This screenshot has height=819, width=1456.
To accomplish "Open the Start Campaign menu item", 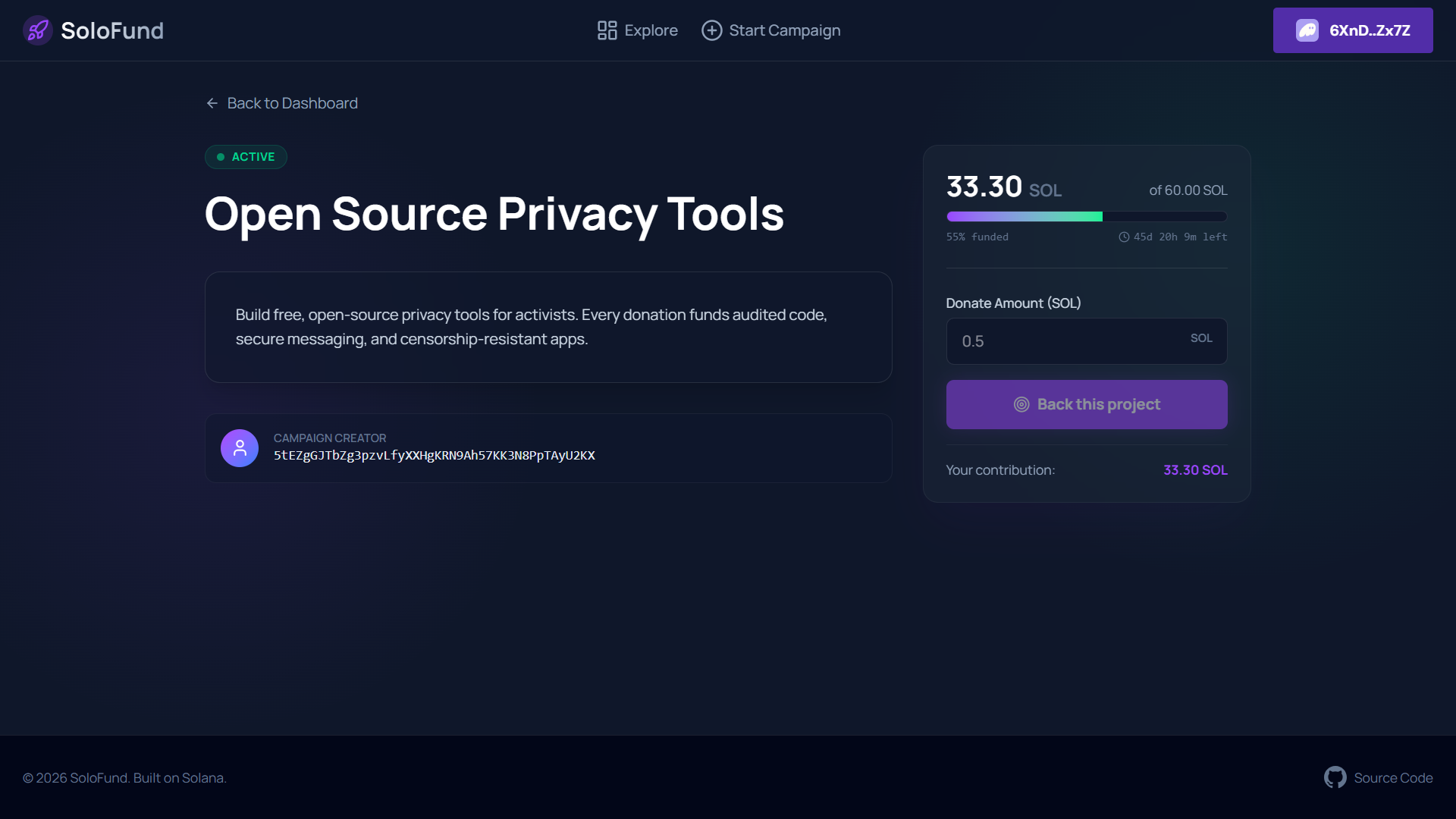I will tap(784, 30).
